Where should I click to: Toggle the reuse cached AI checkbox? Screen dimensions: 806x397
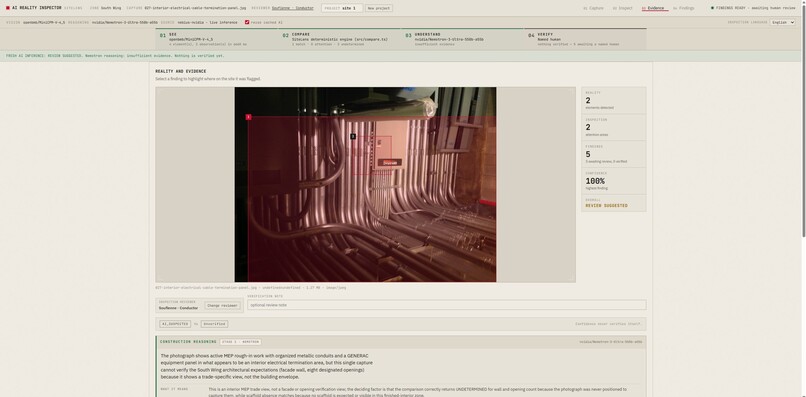247,22
